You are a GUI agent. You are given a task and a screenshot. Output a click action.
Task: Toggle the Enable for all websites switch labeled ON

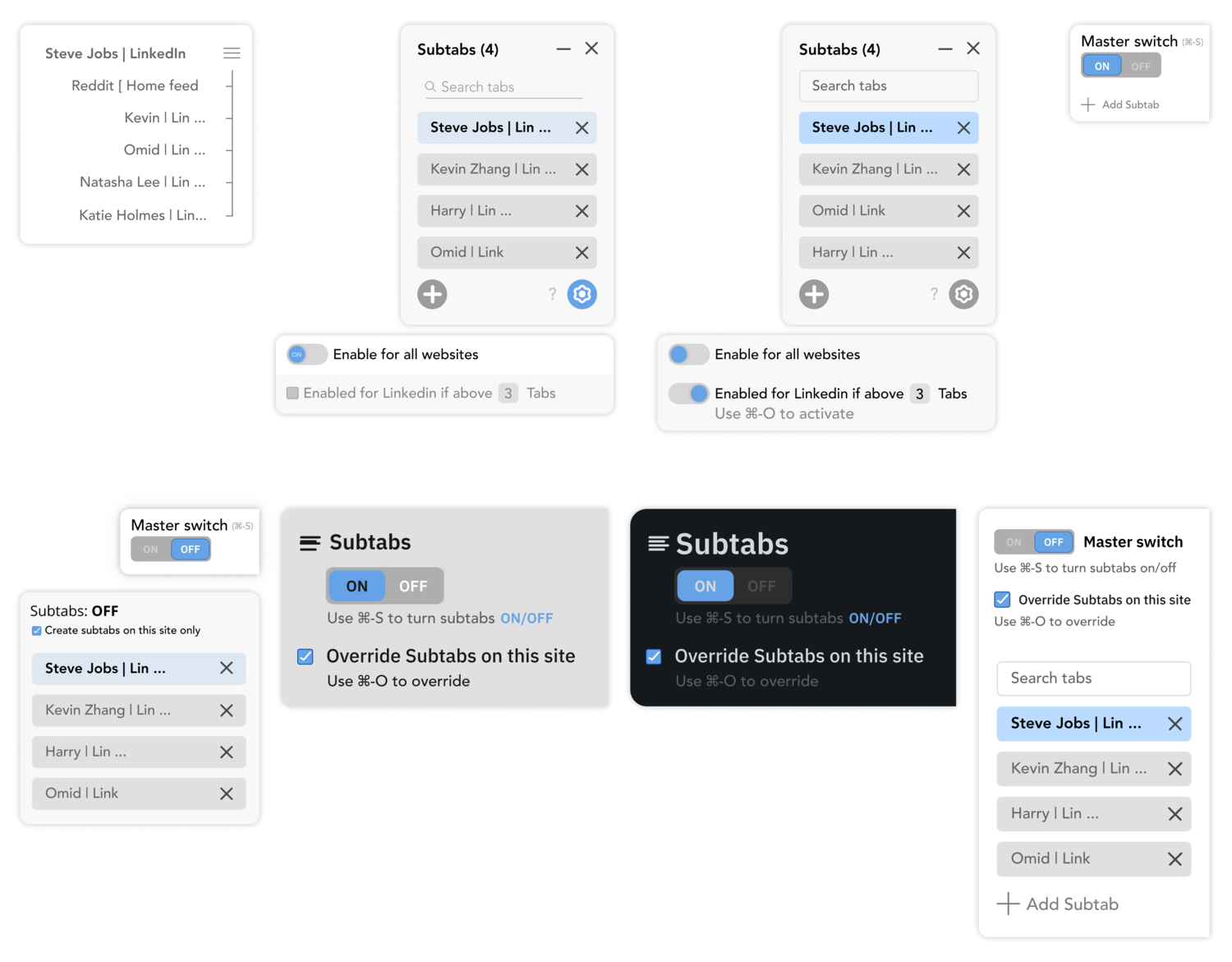[306, 354]
